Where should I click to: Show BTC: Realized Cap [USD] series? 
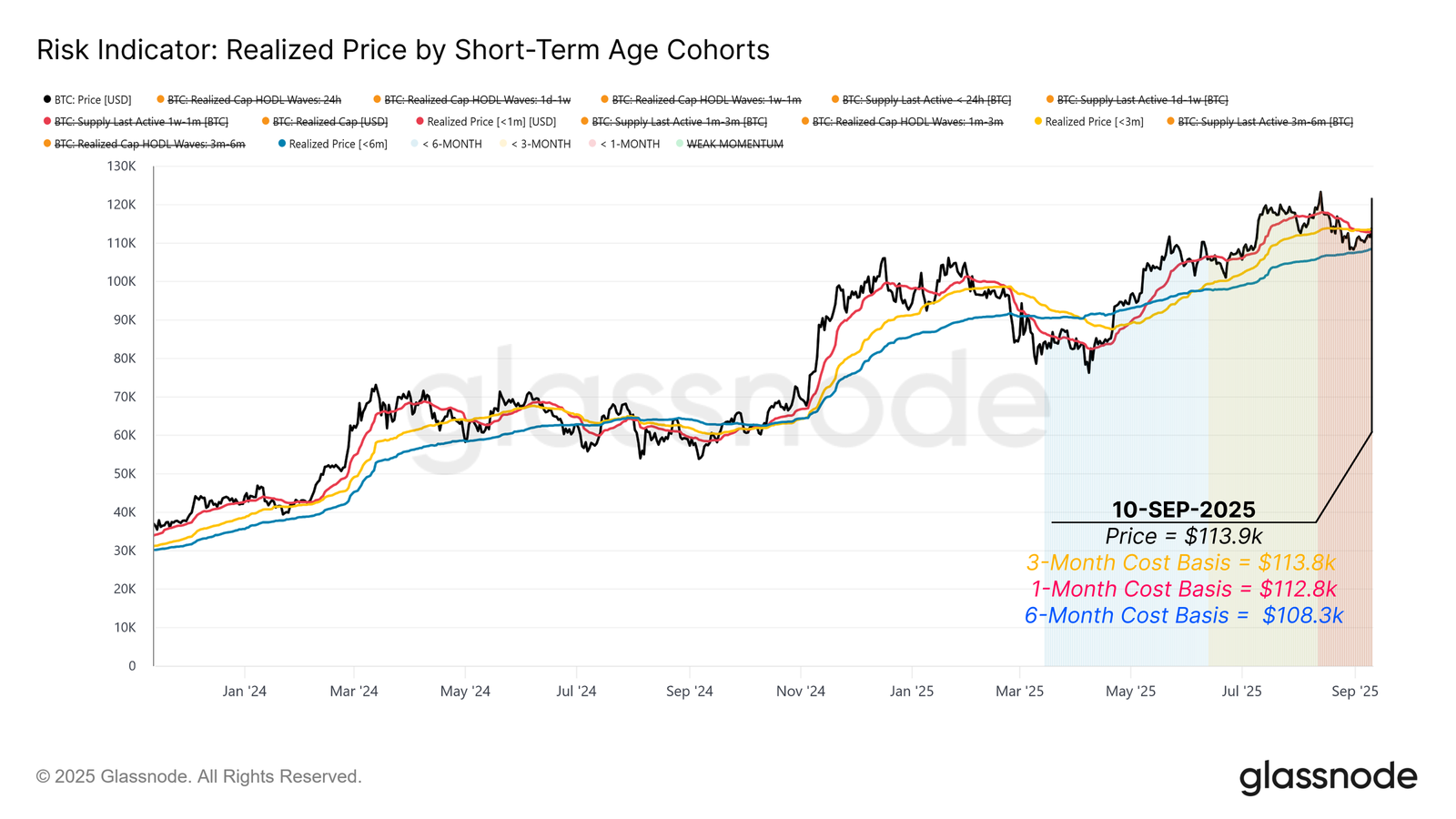(x=325, y=122)
